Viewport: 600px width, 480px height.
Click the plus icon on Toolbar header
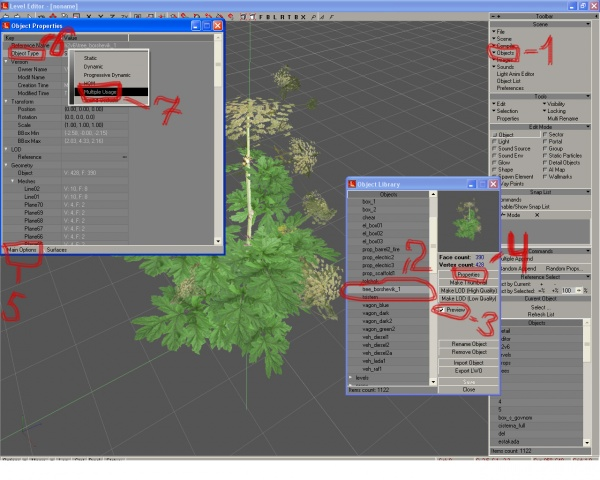[x=499, y=16]
